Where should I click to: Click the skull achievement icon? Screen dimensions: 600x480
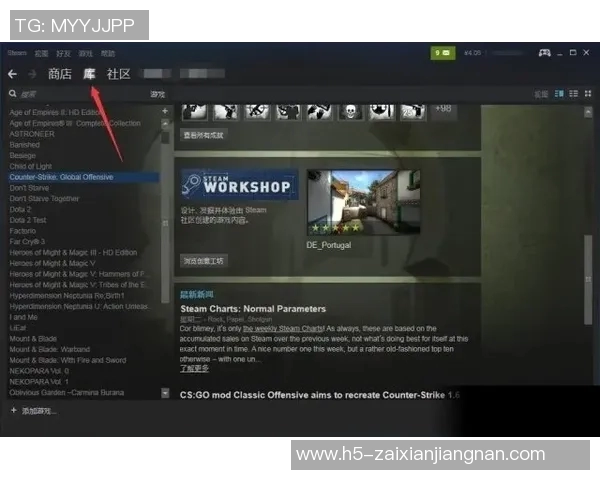[x=350, y=110]
